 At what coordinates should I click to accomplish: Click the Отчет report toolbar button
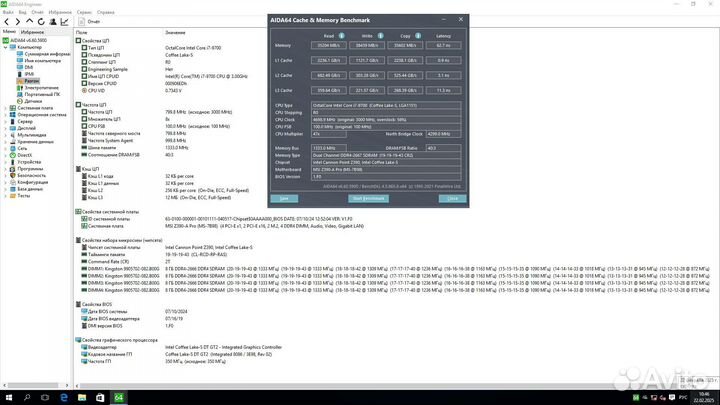click(89, 22)
